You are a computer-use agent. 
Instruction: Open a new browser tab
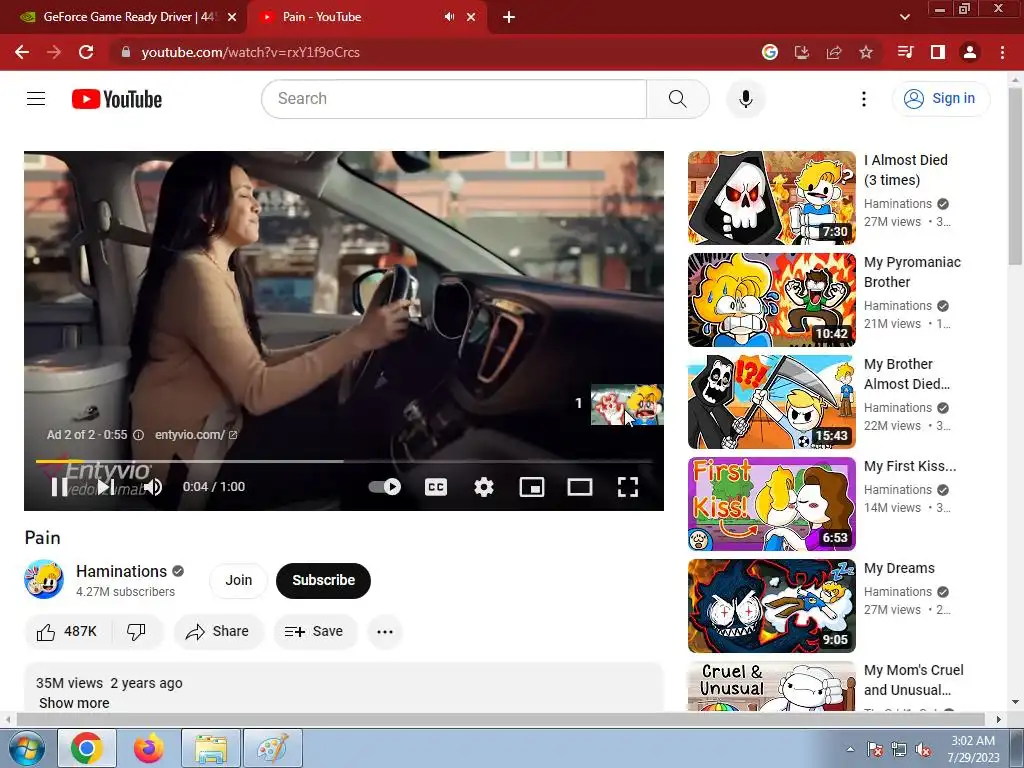pyautogui.click(x=509, y=18)
